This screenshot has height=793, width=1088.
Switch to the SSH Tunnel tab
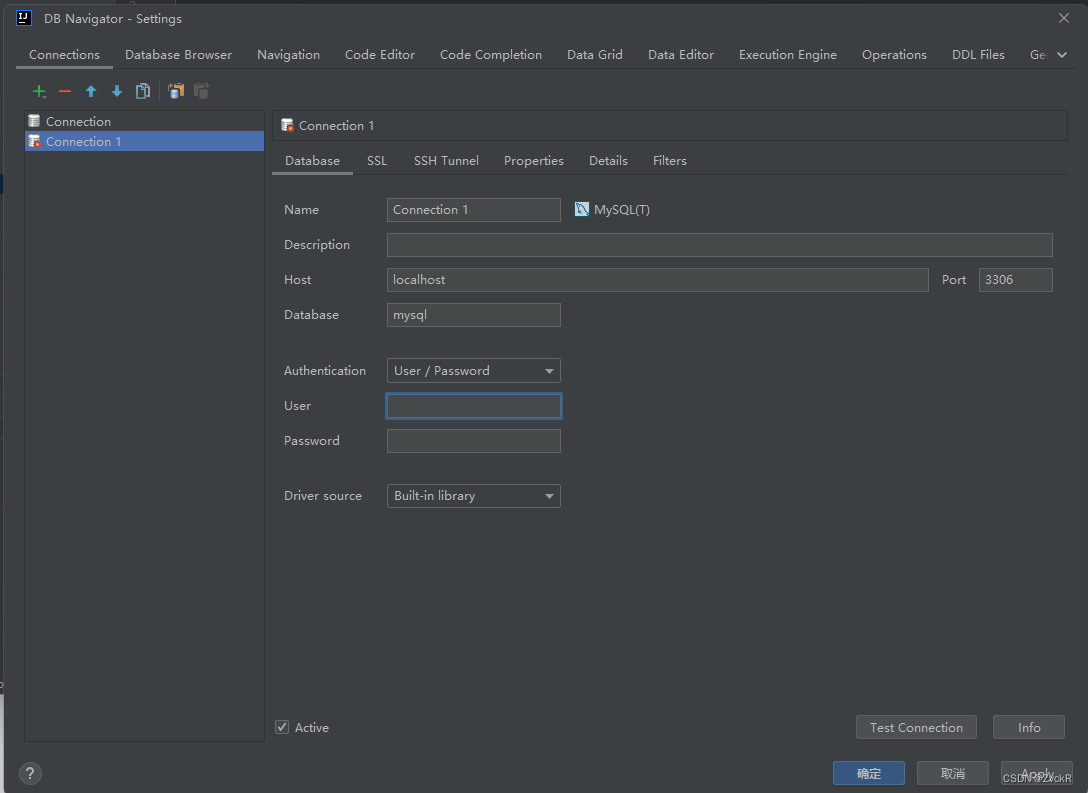click(x=446, y=160)
